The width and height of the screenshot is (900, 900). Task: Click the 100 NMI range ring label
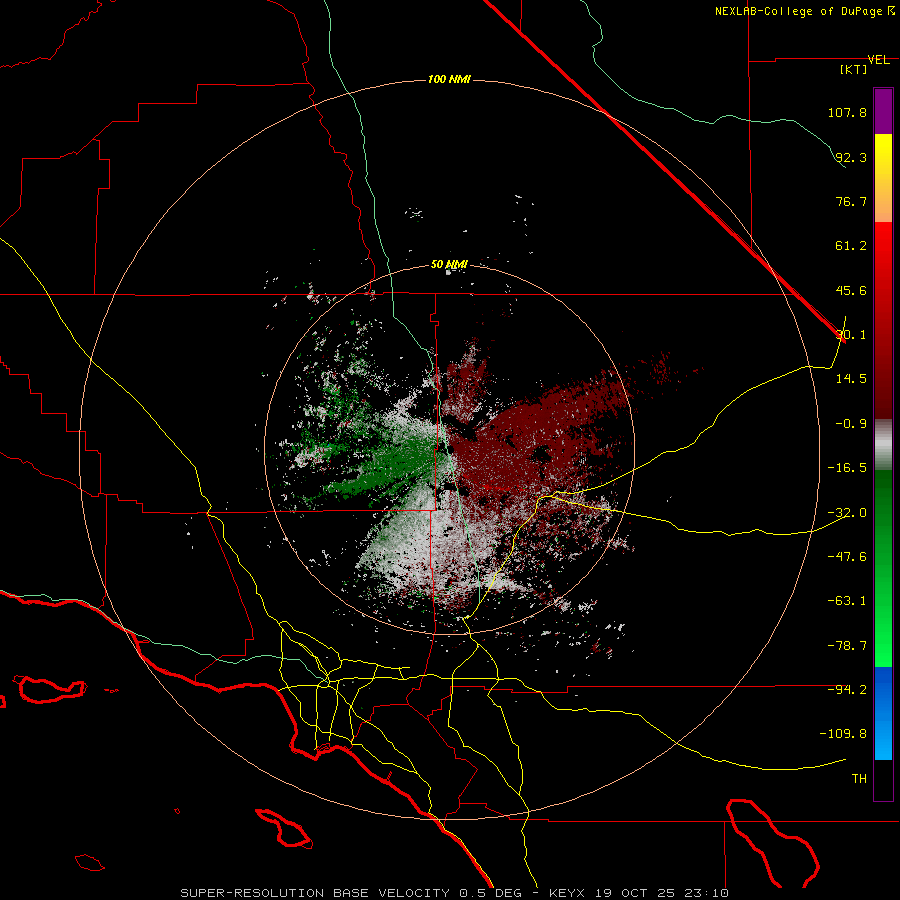(449, 79)
